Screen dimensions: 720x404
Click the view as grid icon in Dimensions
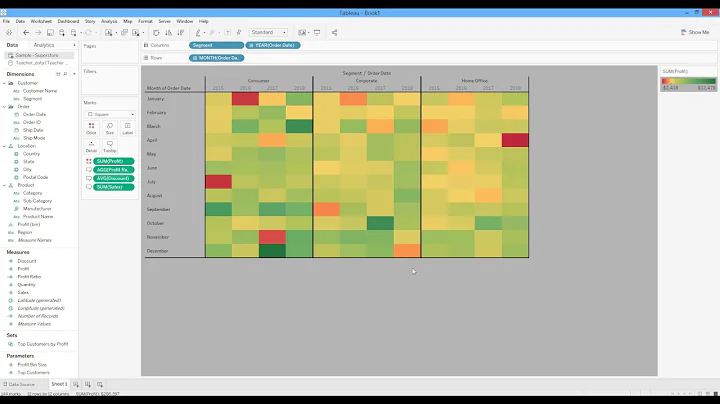click(x=58, y=74)
